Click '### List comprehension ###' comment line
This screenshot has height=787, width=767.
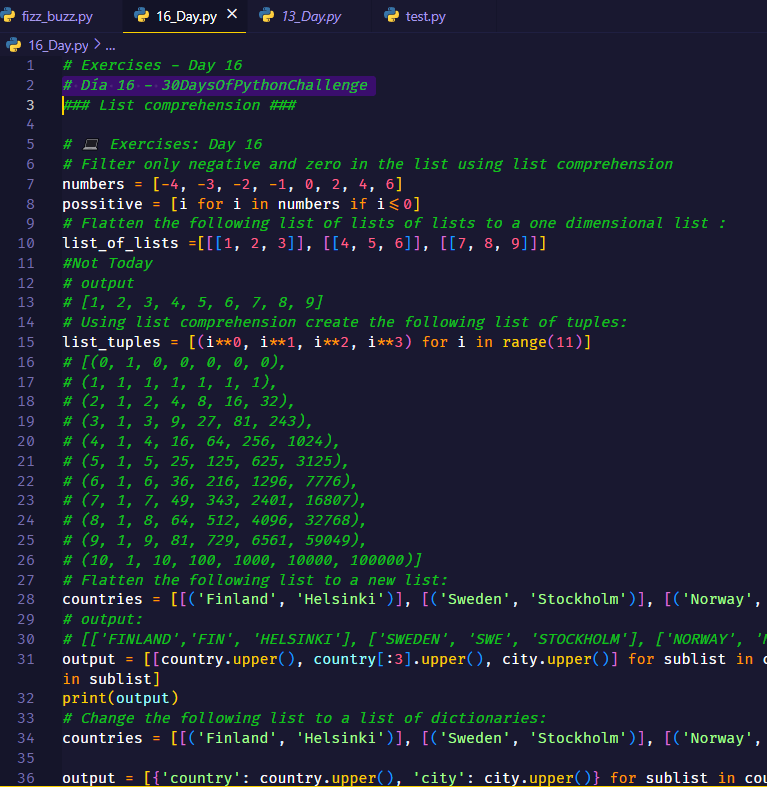click(180, 105)
